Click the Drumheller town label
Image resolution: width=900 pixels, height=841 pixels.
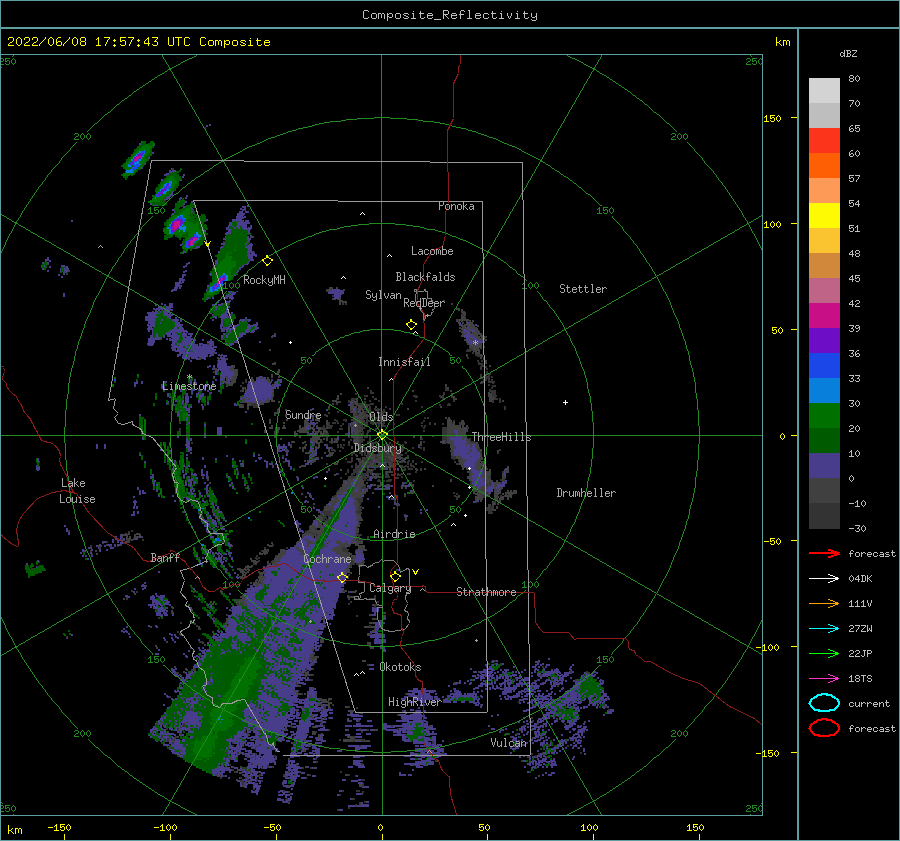(x=586, y=493)
